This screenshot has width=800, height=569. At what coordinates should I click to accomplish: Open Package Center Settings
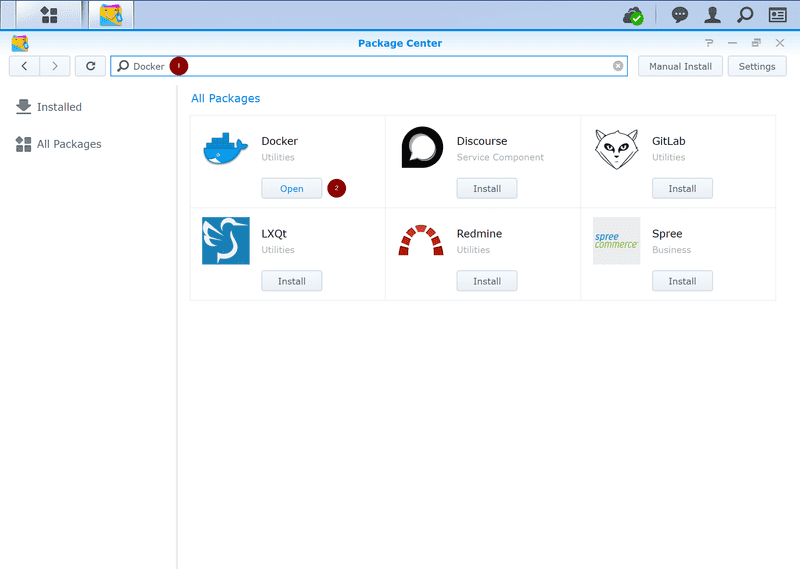click(x=757, y=66)
